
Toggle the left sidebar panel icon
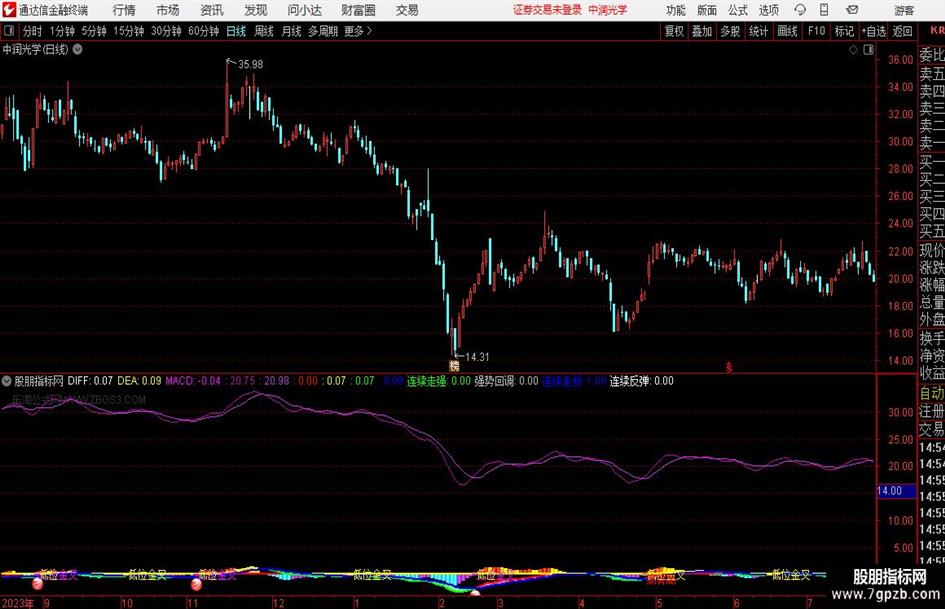tap(9, 31)
